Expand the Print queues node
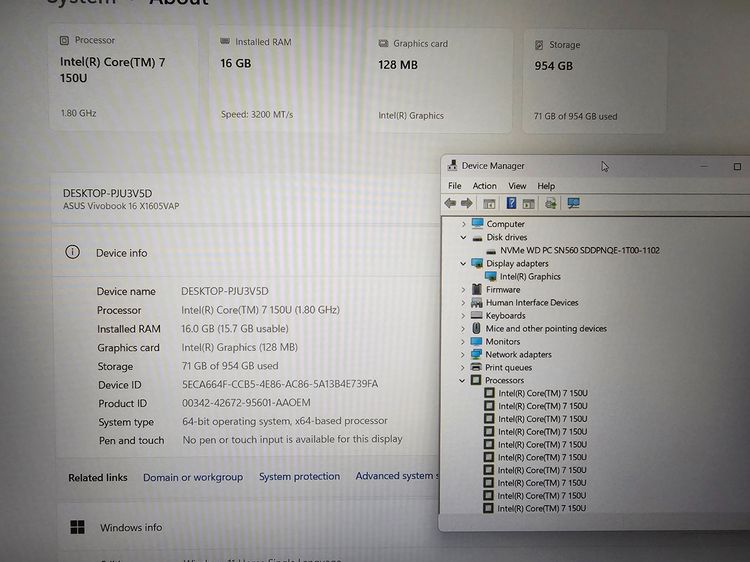The image size is (750, 562). click(x=463, y=367)
